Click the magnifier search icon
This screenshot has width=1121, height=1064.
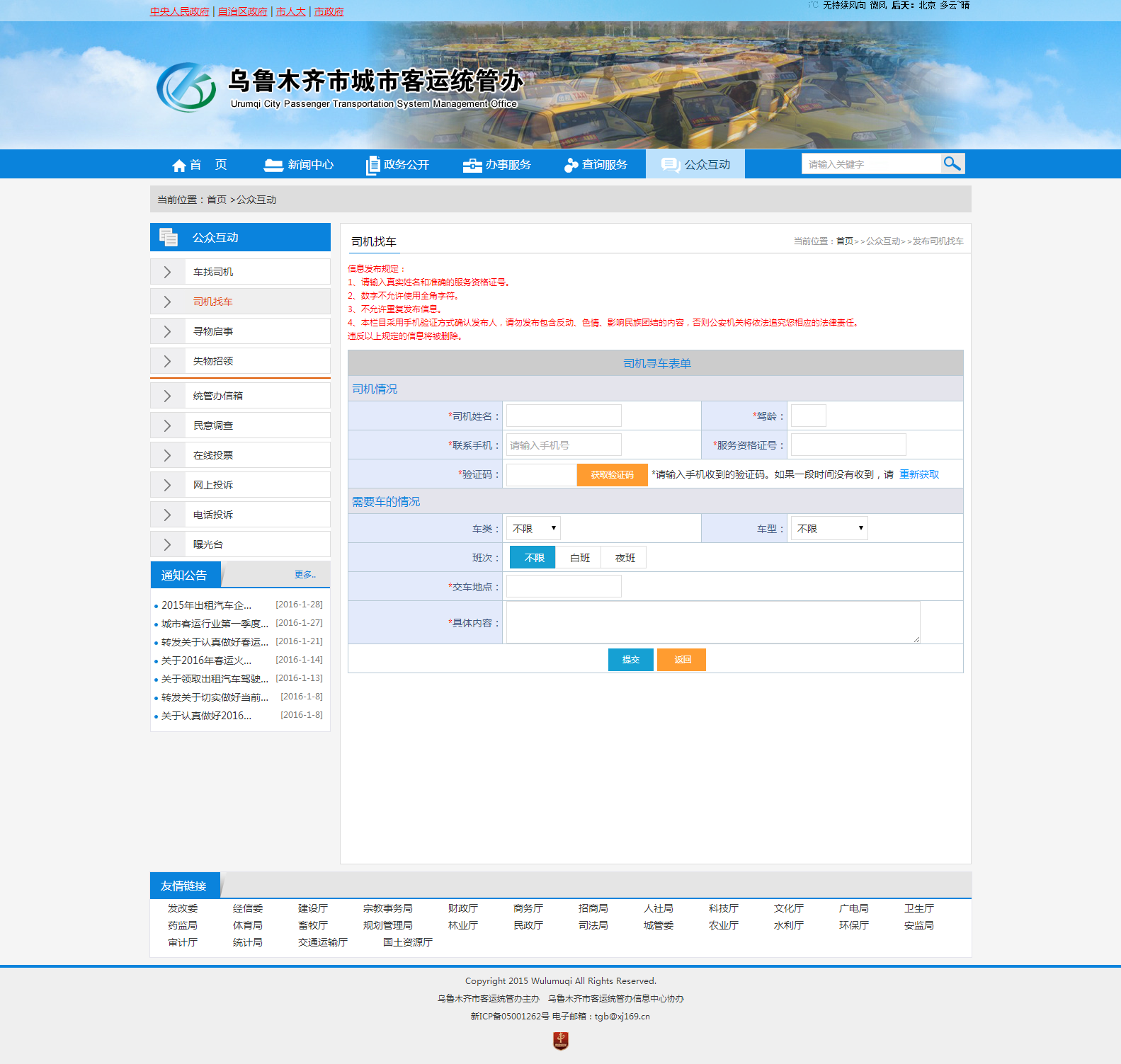(x=952, y=164)
